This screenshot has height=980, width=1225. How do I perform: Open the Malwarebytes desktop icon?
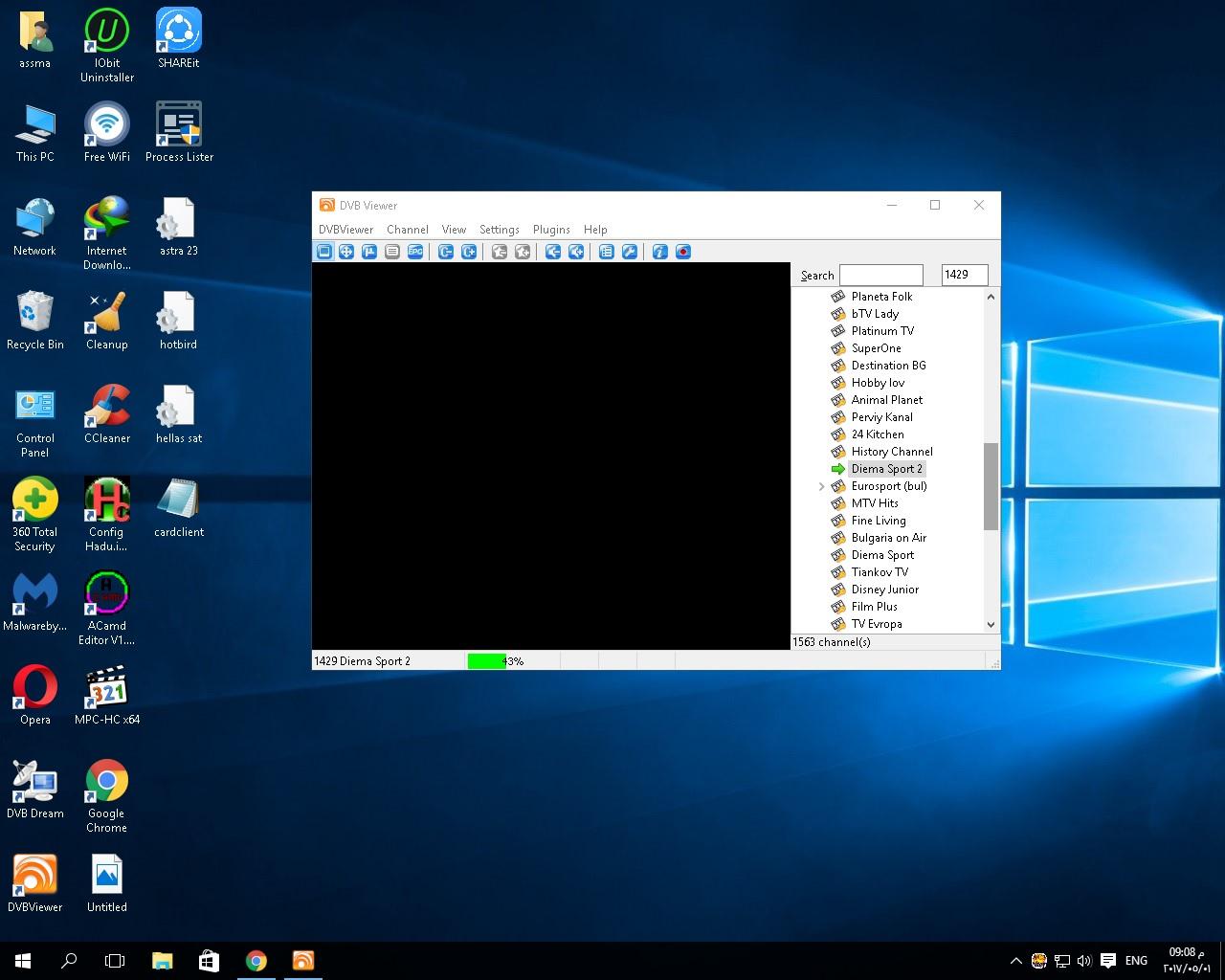point(35,603)
